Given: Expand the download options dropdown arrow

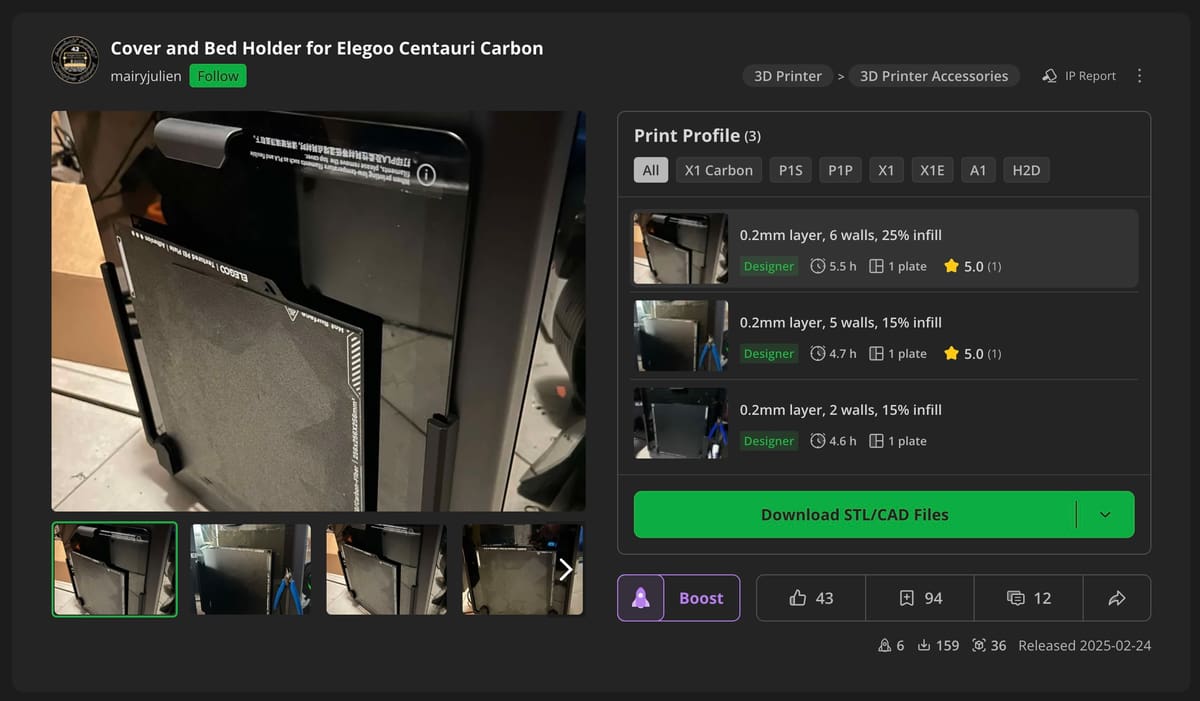Looking at the screenshot, I should [1105, 515].
